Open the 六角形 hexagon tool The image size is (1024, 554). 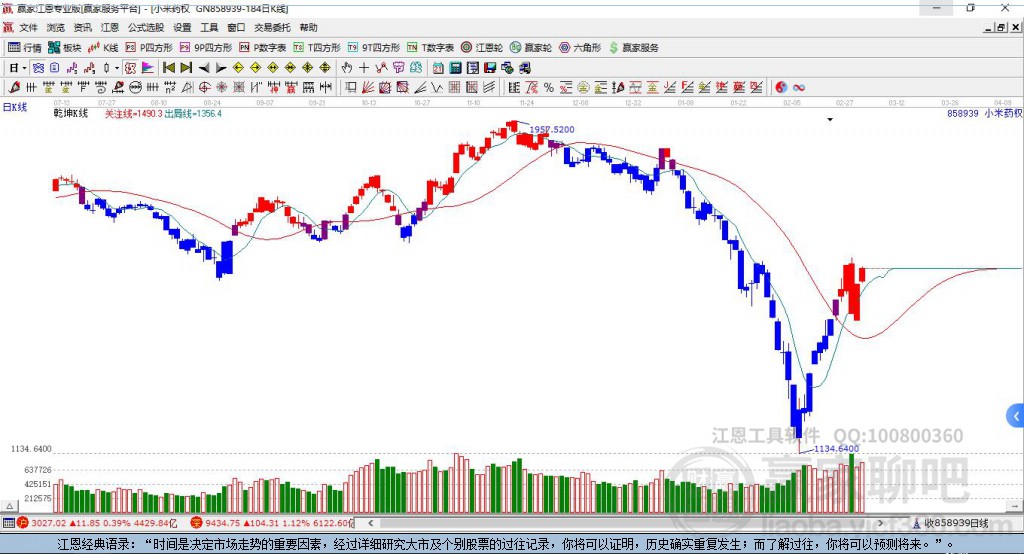(580, 48)
